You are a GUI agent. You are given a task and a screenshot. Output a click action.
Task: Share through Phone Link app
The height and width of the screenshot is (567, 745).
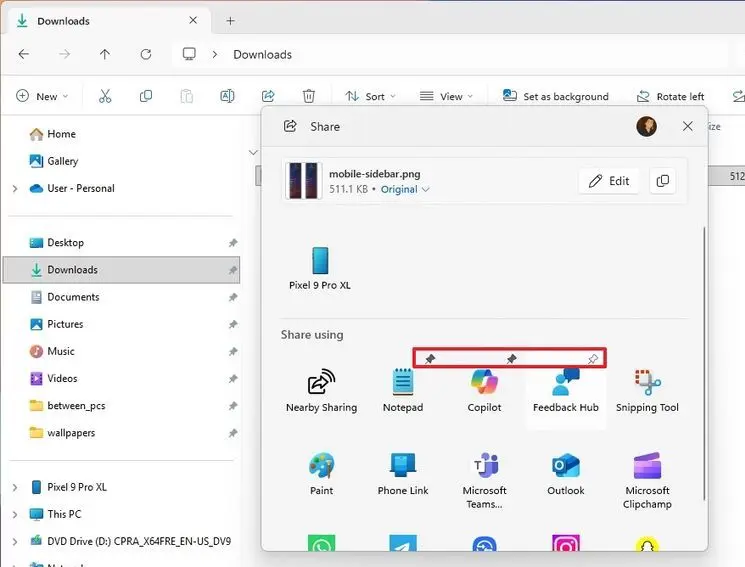403,473
